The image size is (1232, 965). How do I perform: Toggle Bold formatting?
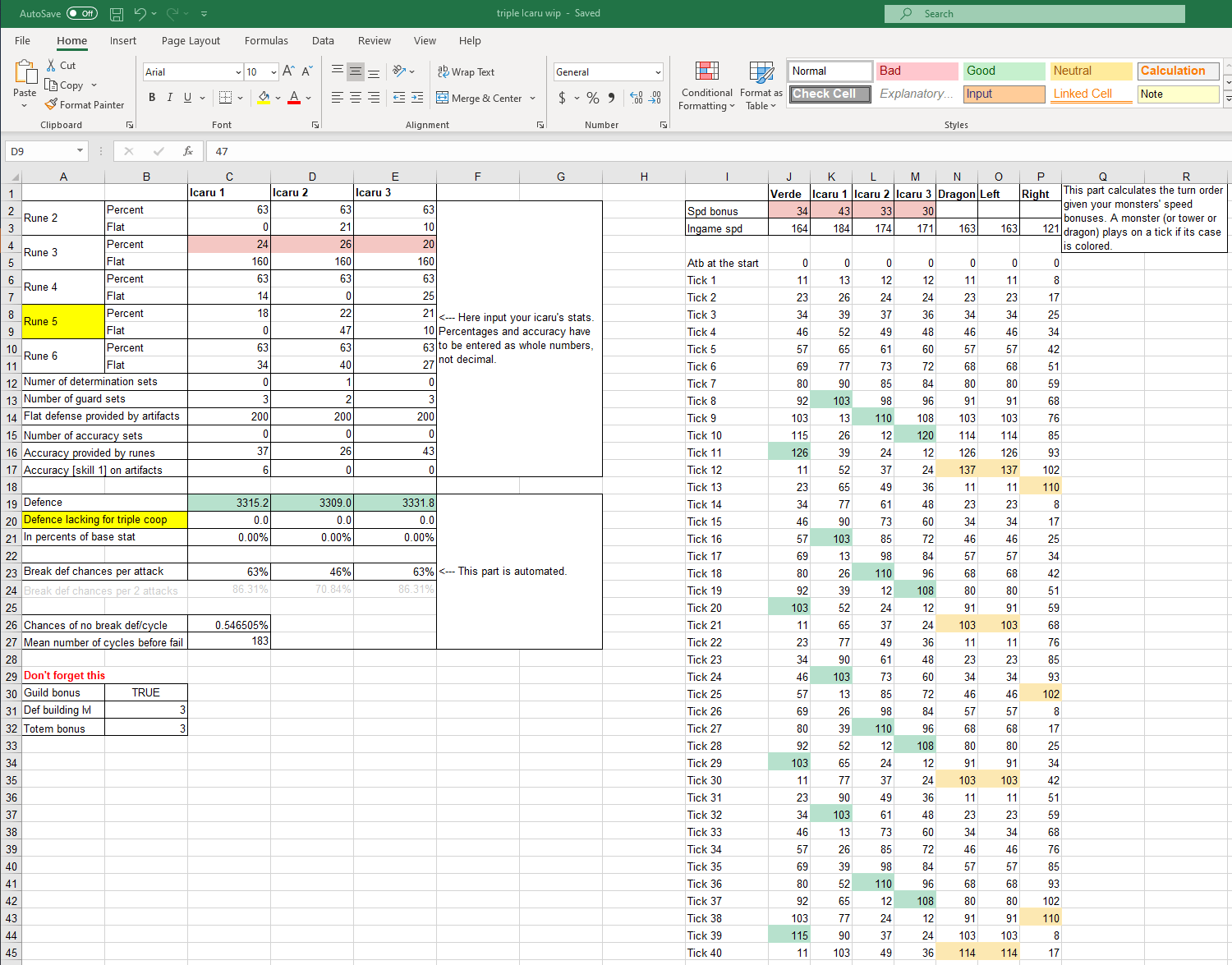click(152, 98)
